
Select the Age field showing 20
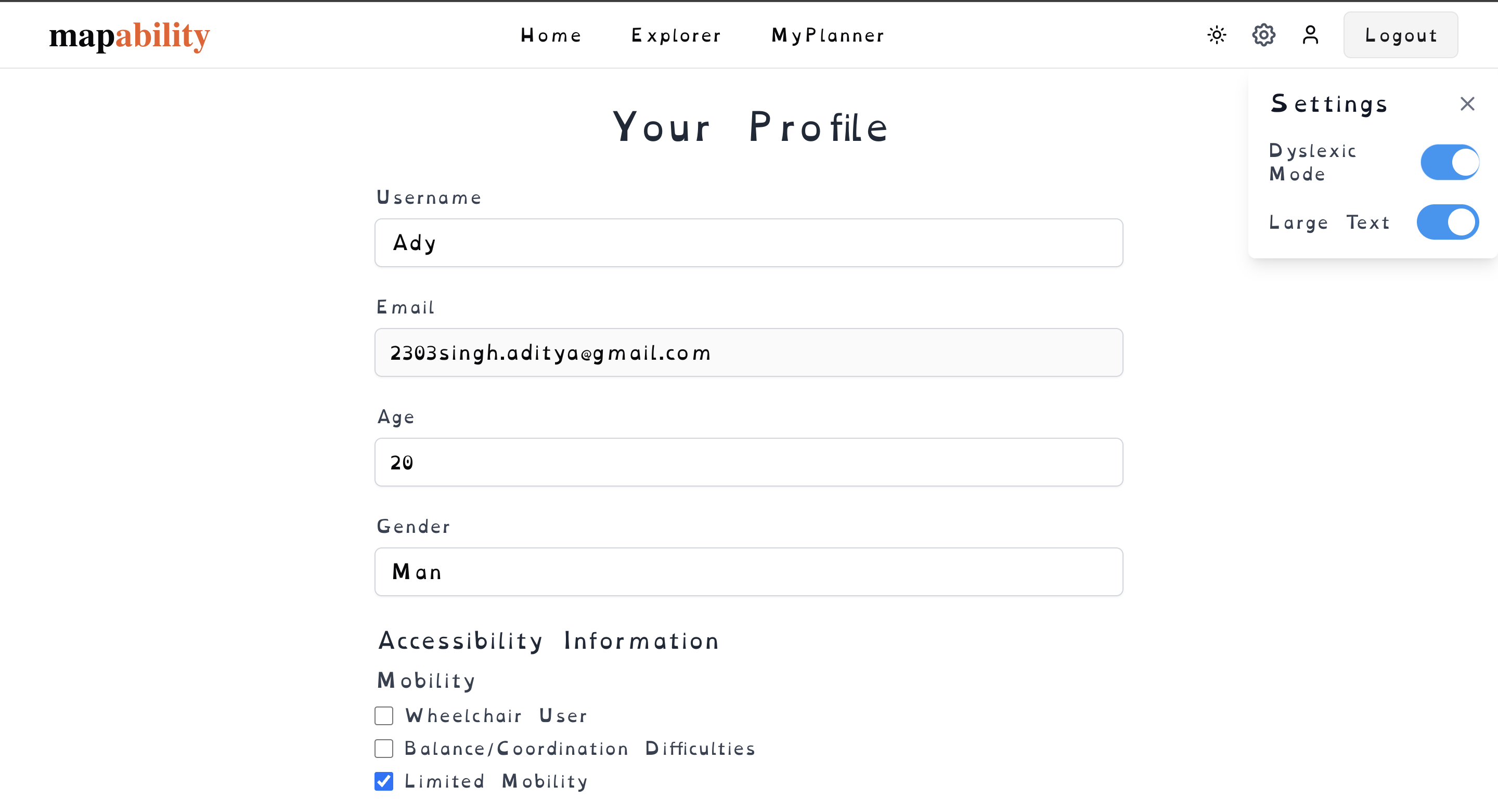point(748,462)
